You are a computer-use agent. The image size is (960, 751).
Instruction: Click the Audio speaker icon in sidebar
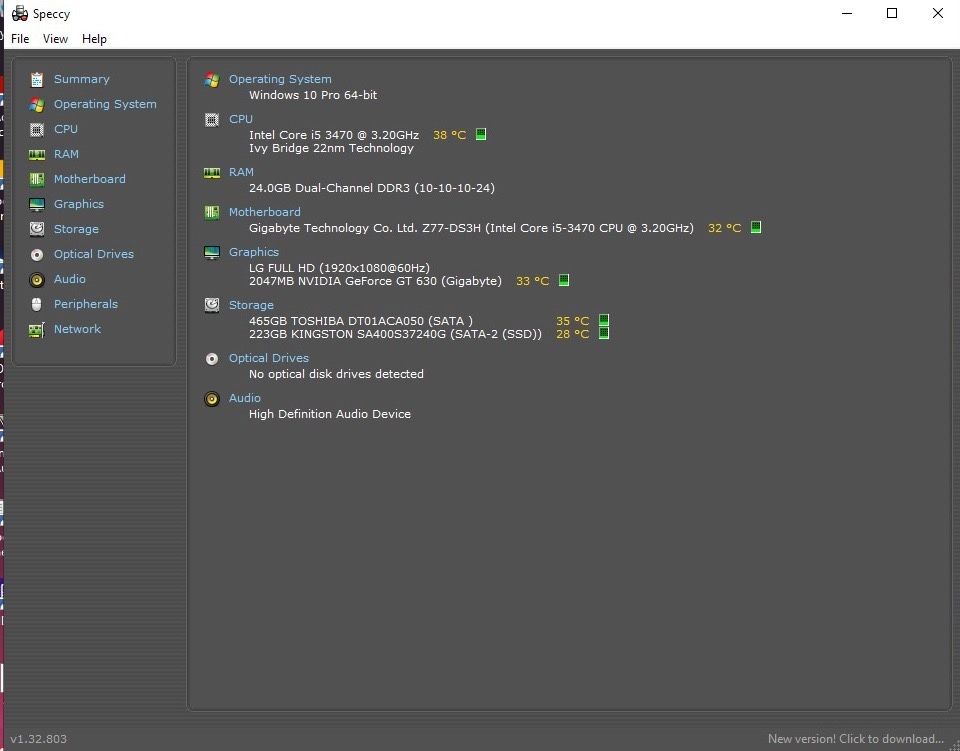(x=37, y=280)
